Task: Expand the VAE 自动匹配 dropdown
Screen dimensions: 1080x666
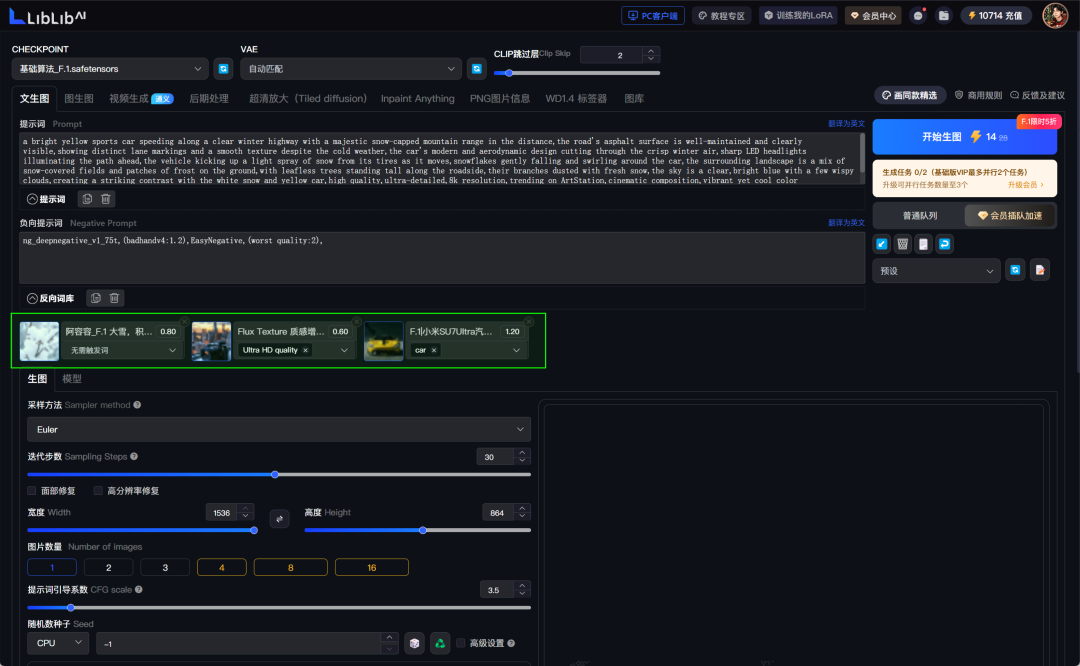Action: (x=350, y=69)
